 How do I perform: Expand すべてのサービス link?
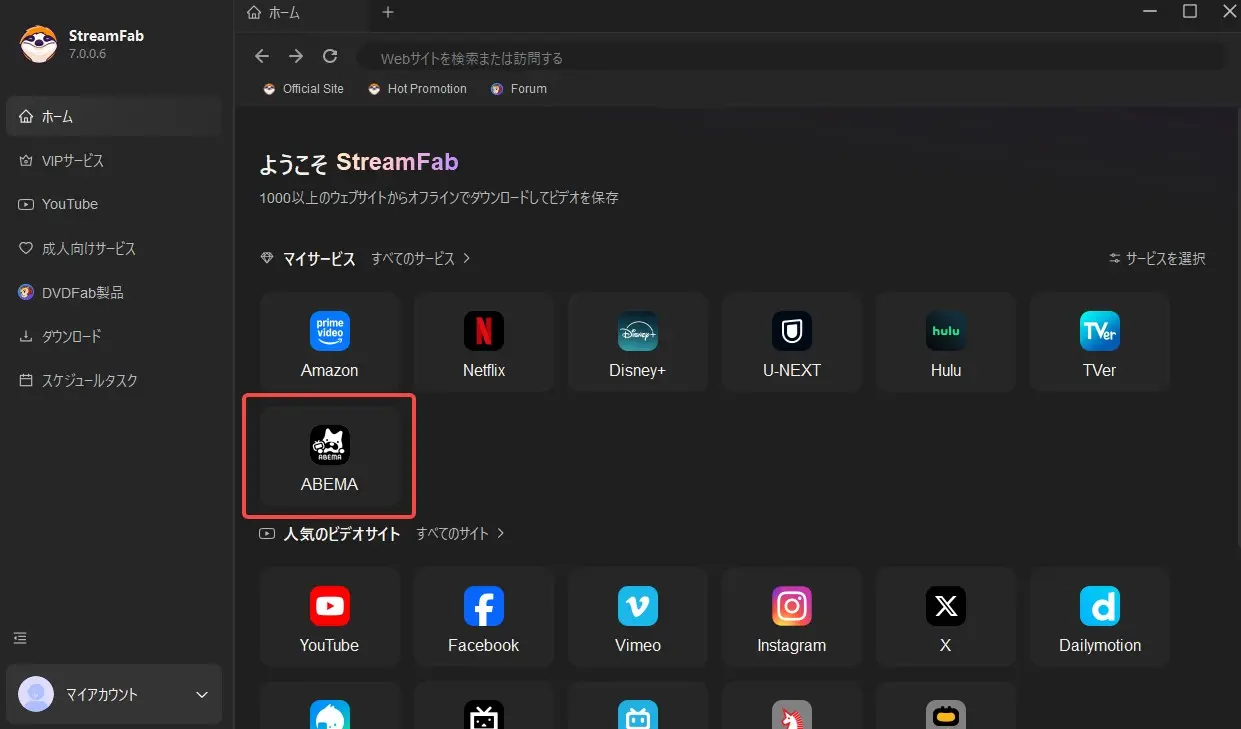421,259
